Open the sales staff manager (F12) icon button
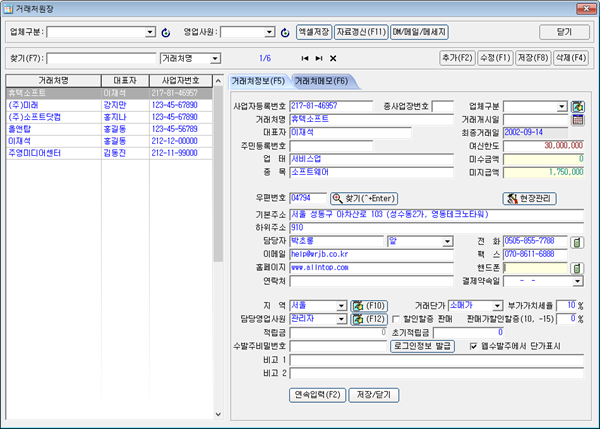 click(369, 319)
